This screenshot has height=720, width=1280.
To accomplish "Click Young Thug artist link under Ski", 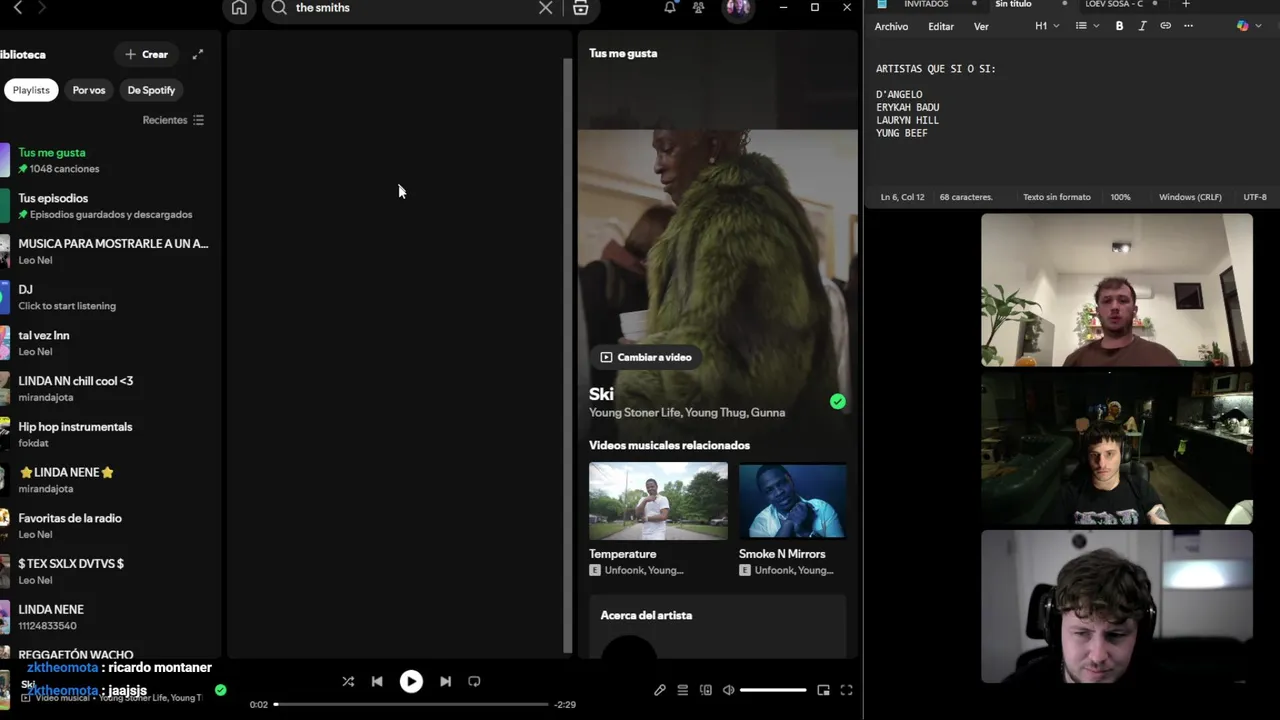I will coord(715,412).
